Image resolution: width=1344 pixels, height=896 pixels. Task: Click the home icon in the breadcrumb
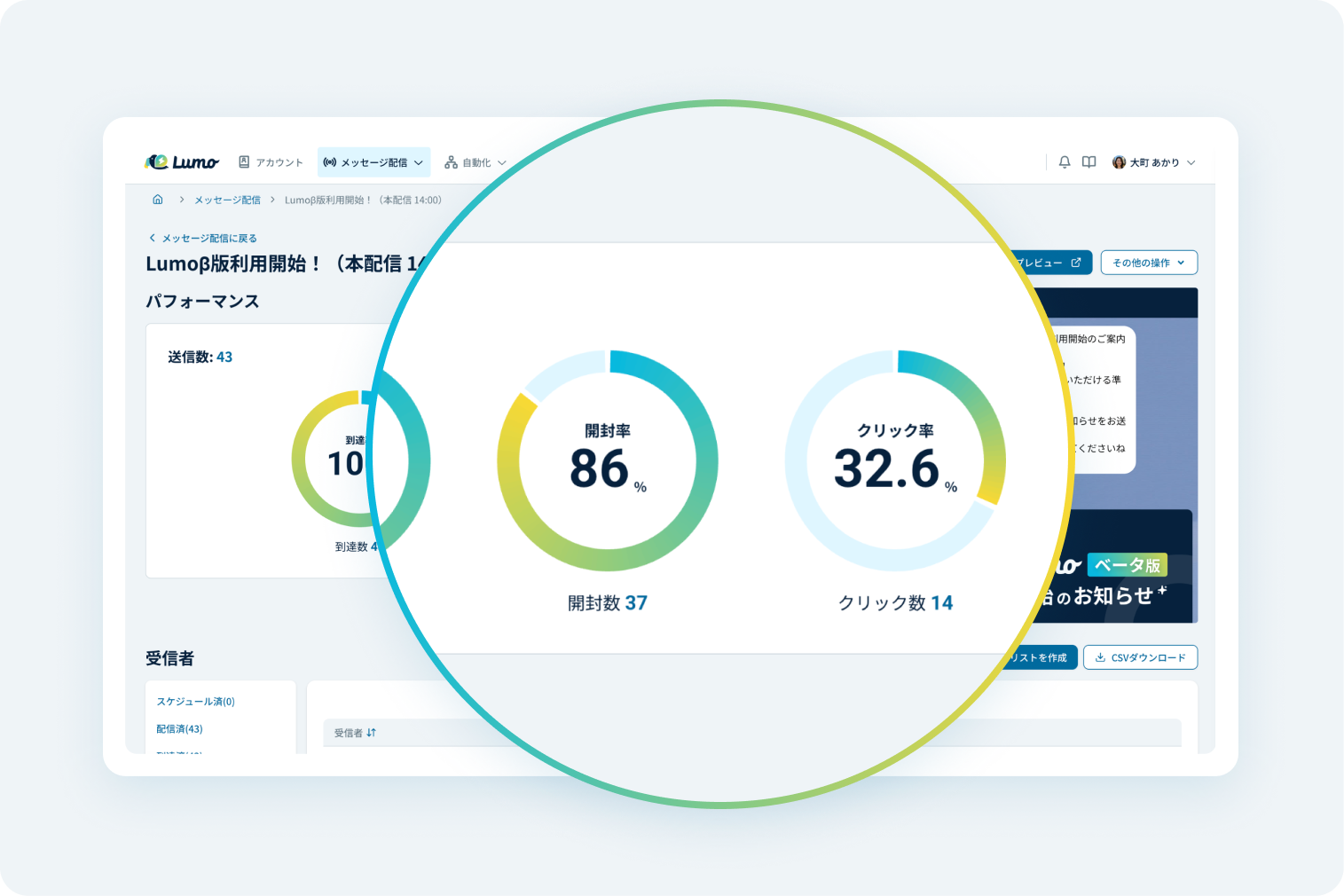click(158, 200)
